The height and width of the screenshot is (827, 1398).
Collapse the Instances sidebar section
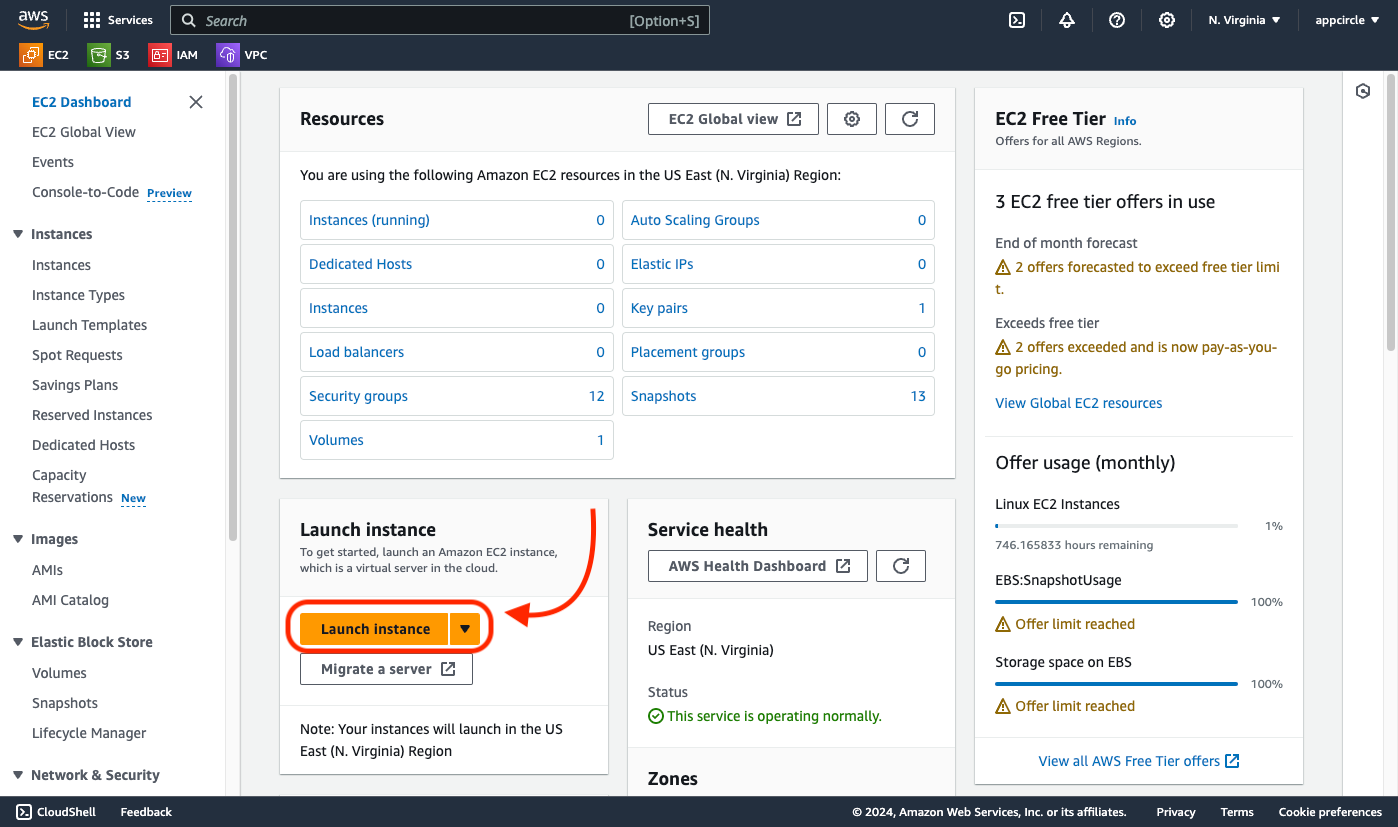tap(18, 234)
